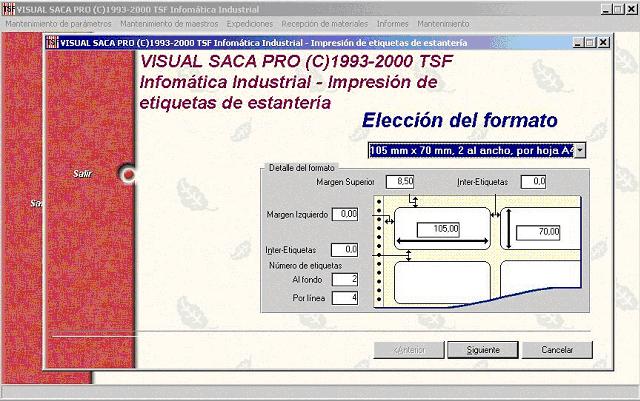The width and height of the screenshot is (640, 401).
Task: Click the Margen Izquierdo label
Action: tap(297, 214)
